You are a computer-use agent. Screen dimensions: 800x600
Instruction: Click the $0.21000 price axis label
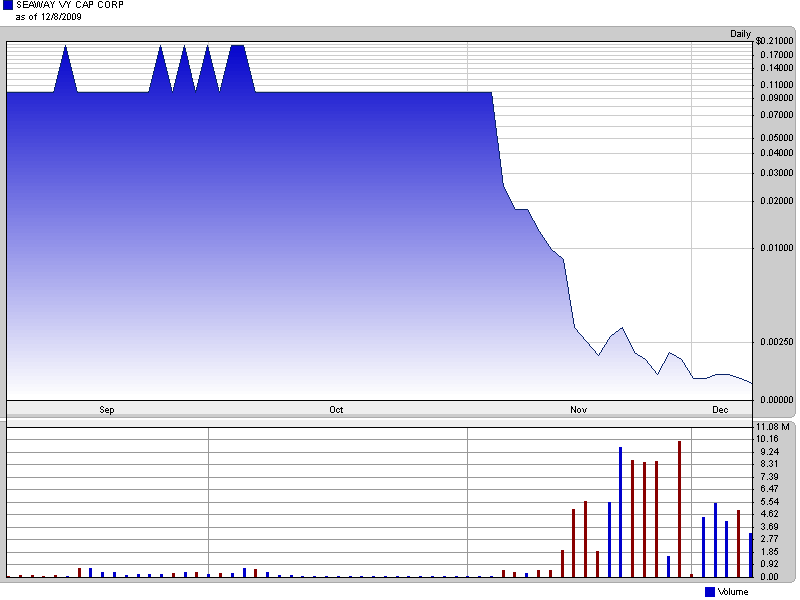tap(774, 41)
